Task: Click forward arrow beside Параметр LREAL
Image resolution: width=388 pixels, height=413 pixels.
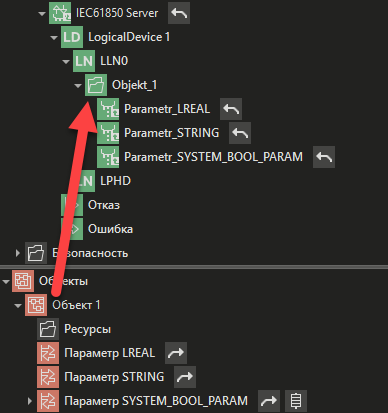Action: (176, 353)
